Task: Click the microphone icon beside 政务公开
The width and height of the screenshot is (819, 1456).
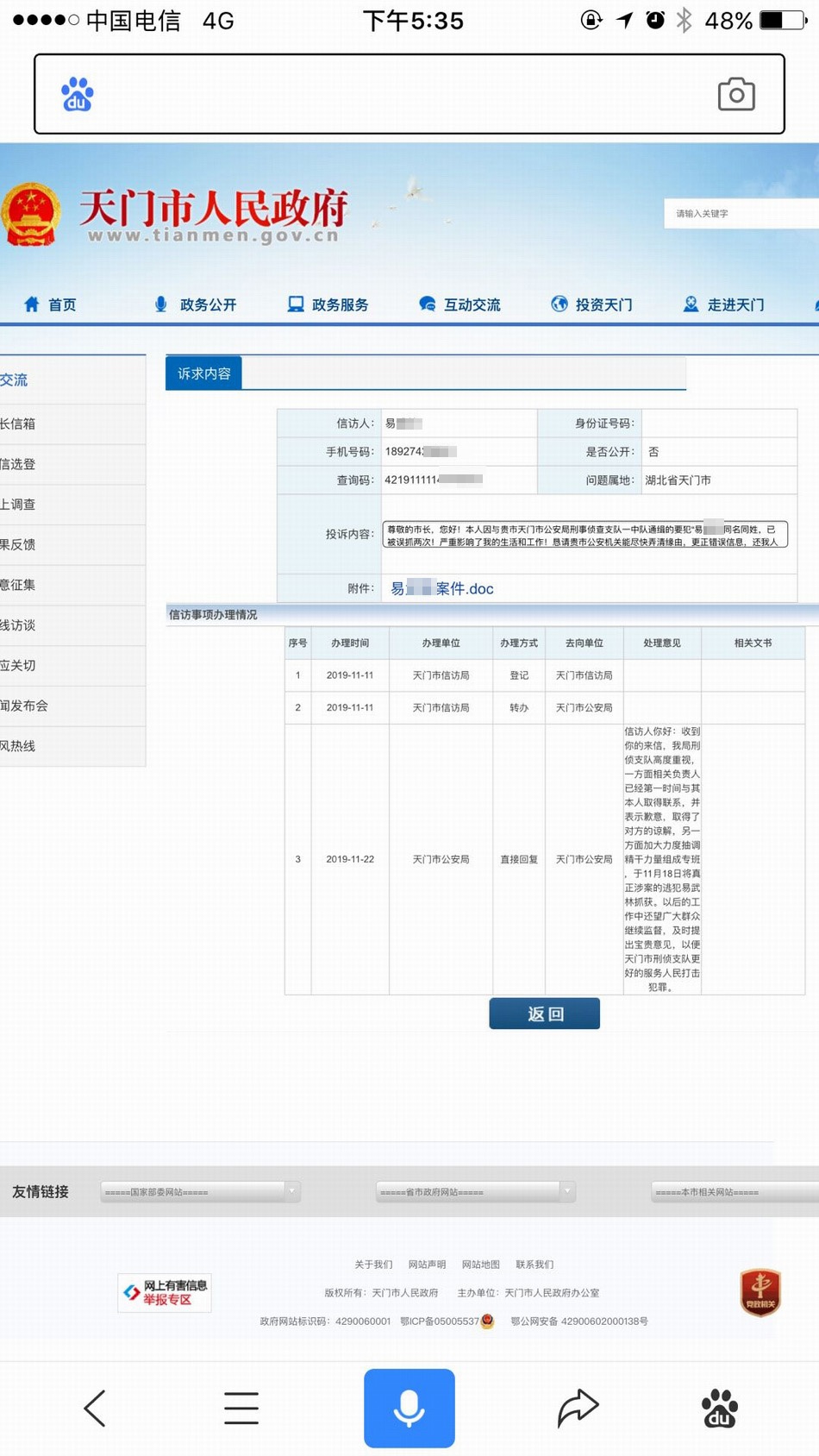Action: point(161,304)
